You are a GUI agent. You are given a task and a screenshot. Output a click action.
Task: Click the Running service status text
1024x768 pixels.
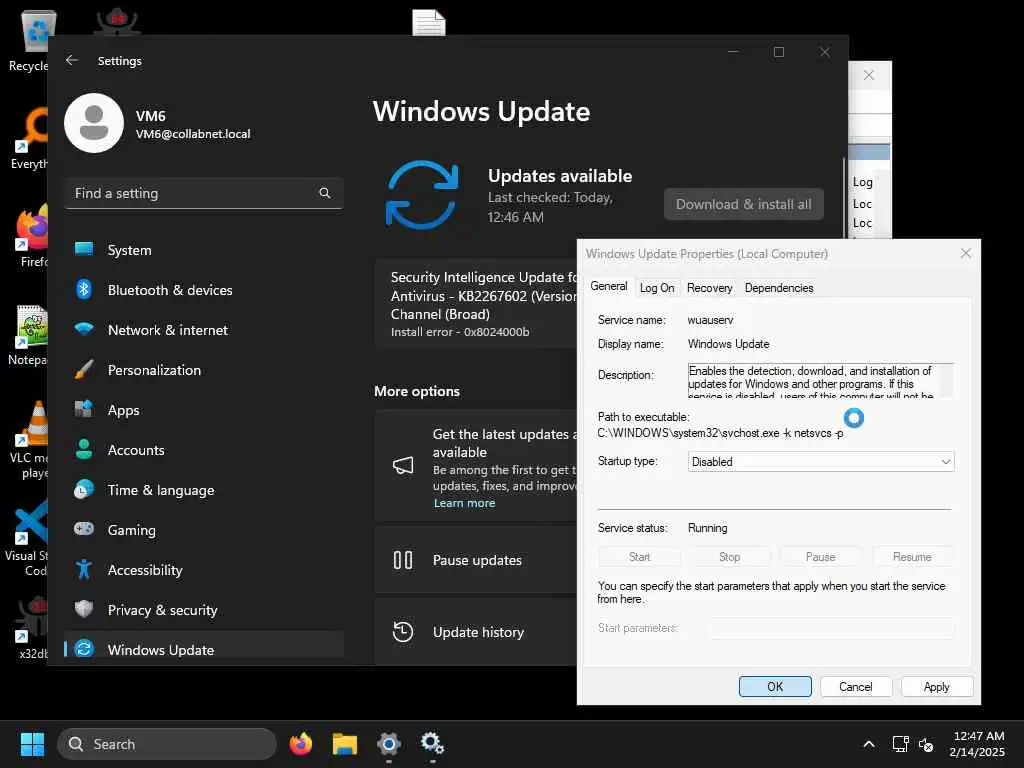pos(707,528)
